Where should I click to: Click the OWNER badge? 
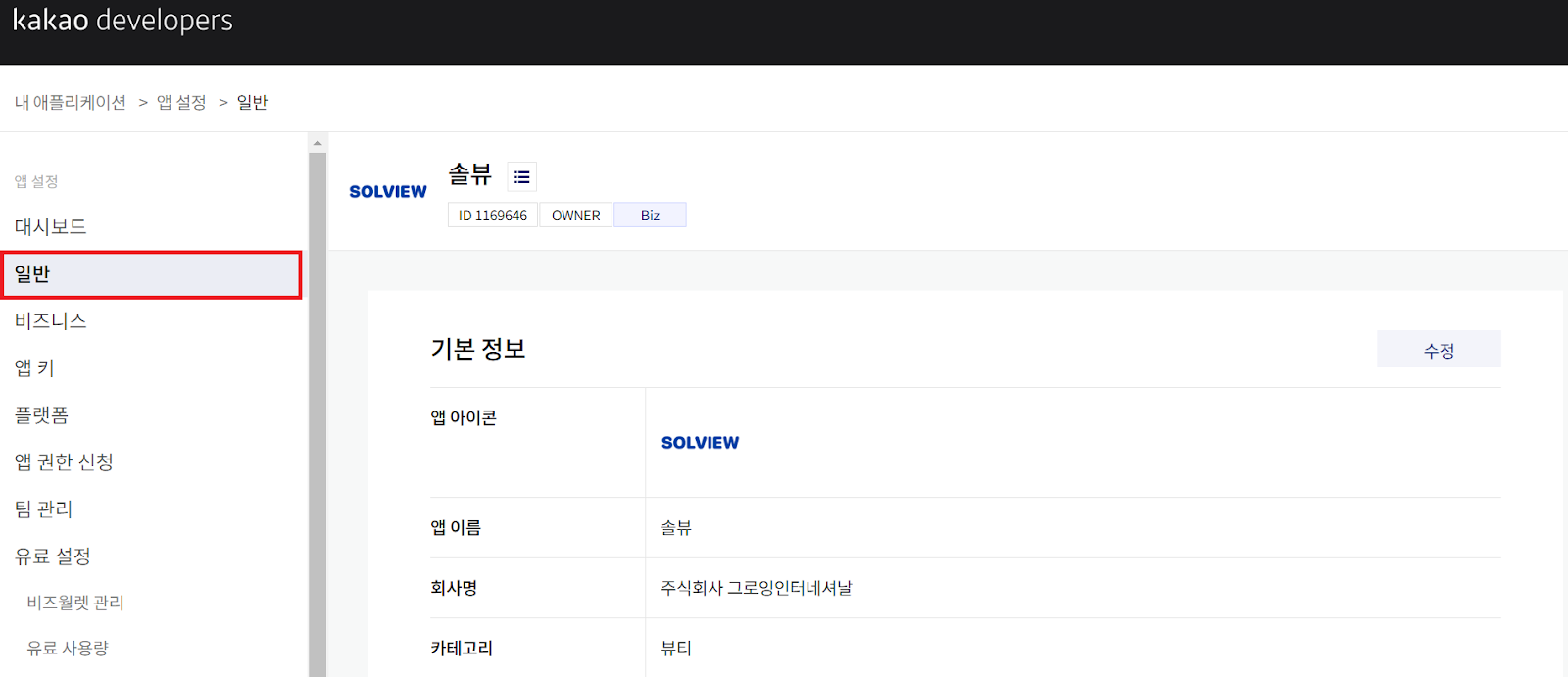click(576, 216)
